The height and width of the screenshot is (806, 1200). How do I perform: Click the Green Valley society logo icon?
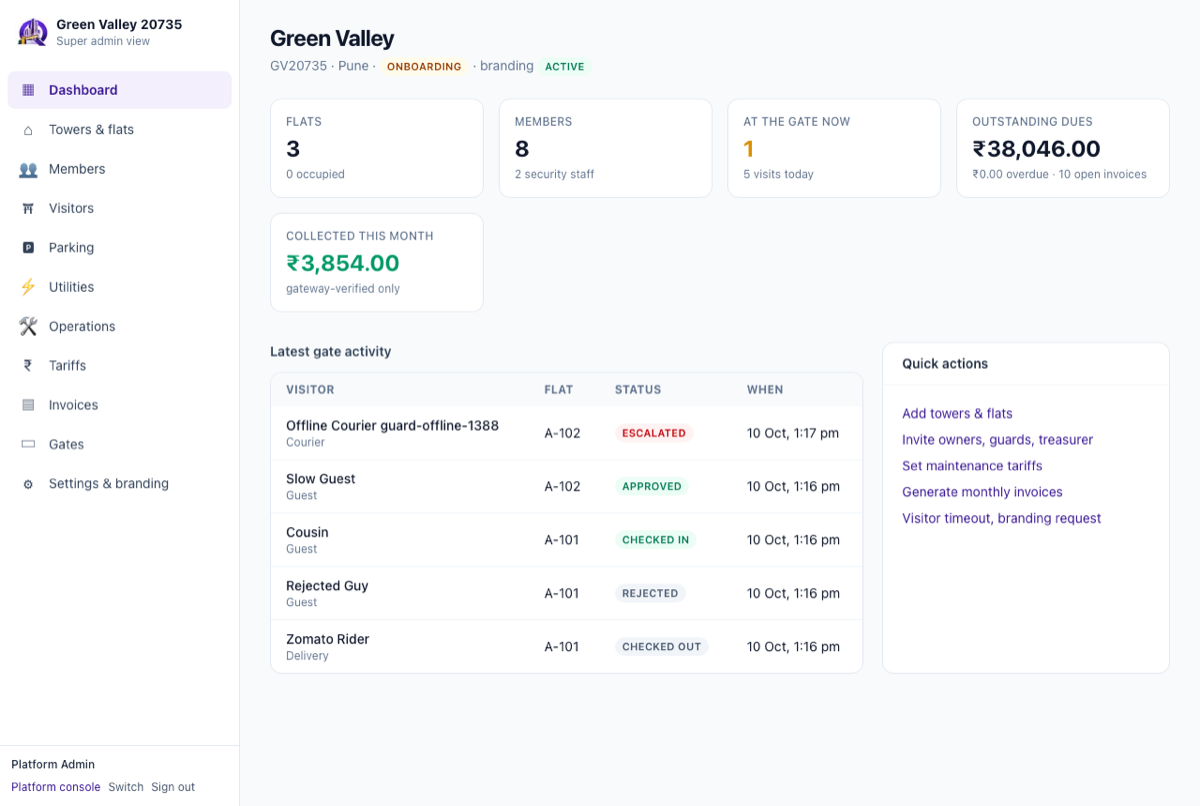tap(33, 32)
